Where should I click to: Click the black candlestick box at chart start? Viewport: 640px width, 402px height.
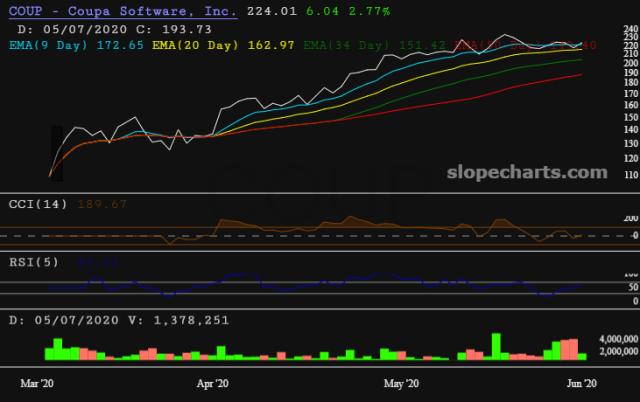click(55, 154)
